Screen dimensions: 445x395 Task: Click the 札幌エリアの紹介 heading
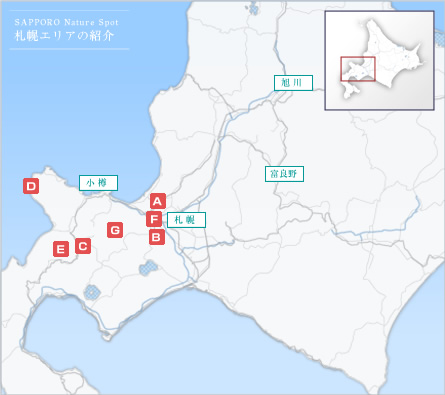pos(64,36)
